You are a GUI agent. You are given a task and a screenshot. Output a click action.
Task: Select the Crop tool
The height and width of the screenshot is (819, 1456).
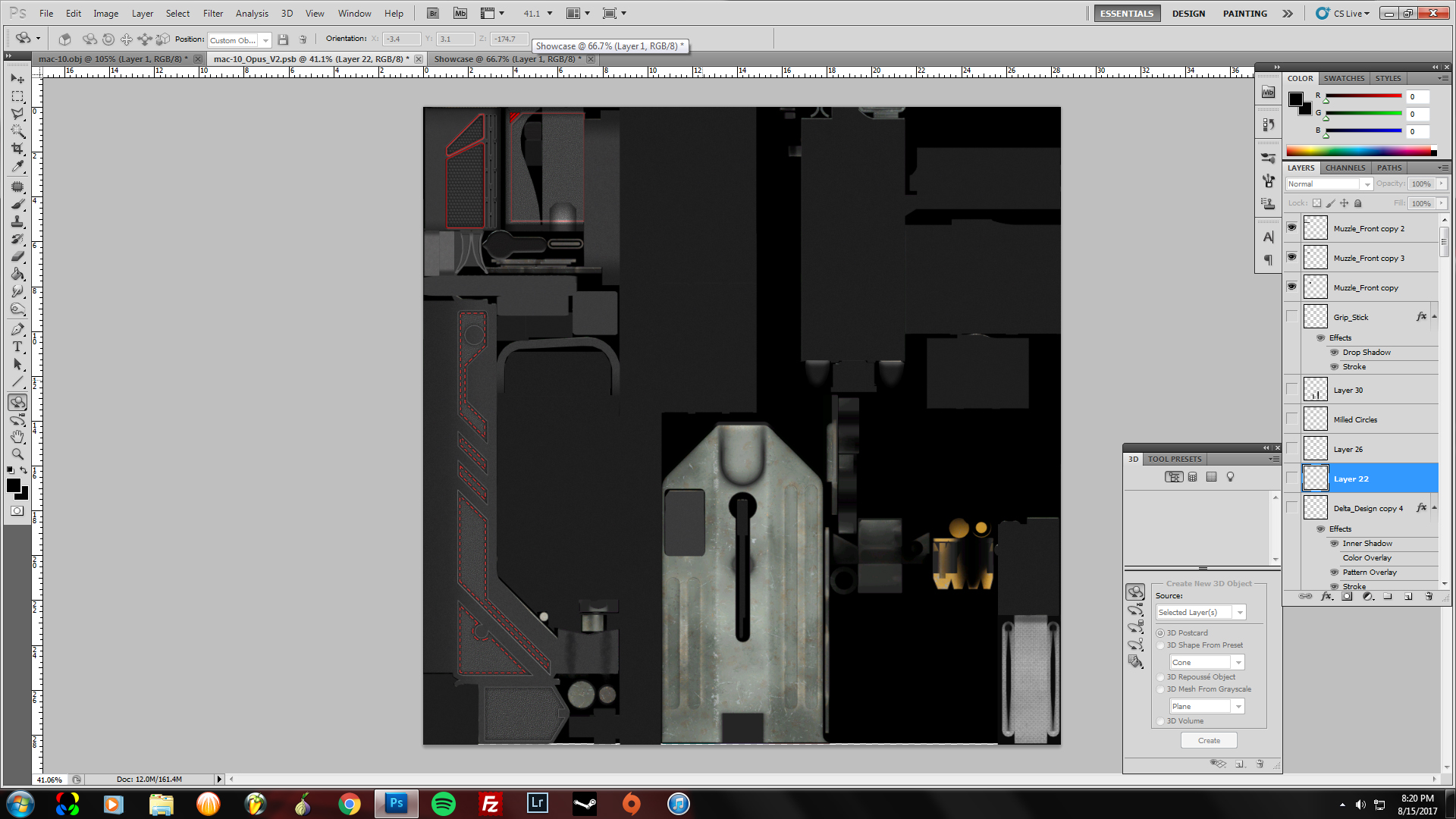click(17, 149)
